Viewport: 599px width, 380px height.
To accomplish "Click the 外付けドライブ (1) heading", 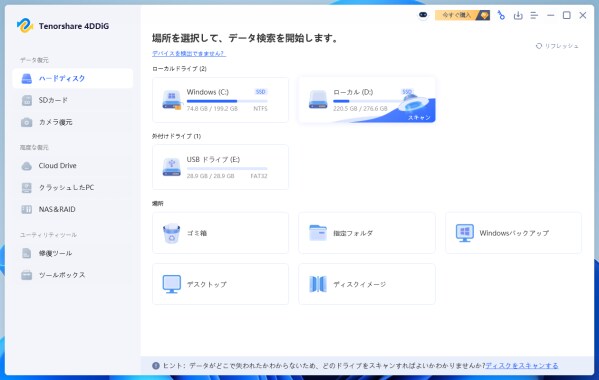I will 176,136.
